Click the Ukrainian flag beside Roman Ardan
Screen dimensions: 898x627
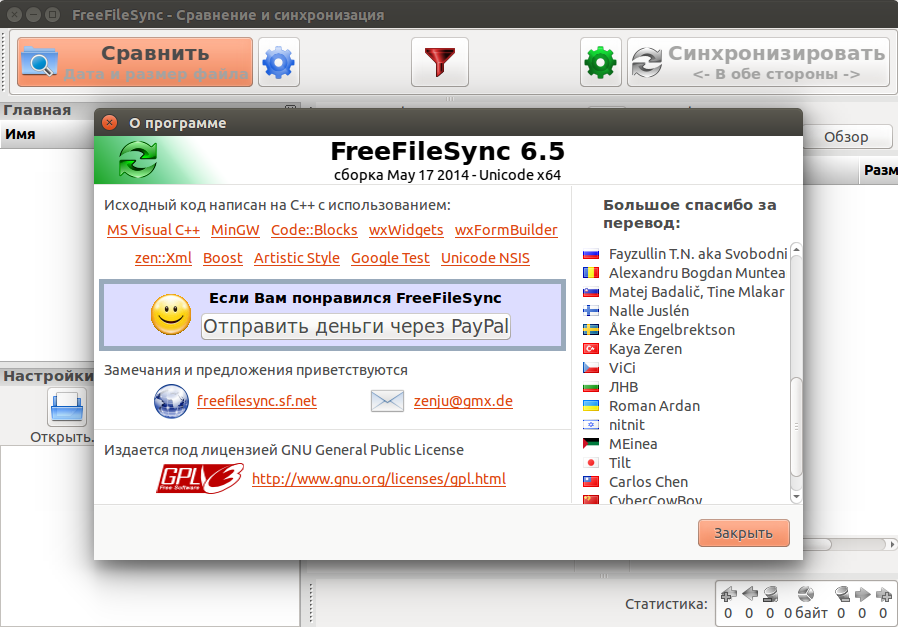[x=590, y=406]
